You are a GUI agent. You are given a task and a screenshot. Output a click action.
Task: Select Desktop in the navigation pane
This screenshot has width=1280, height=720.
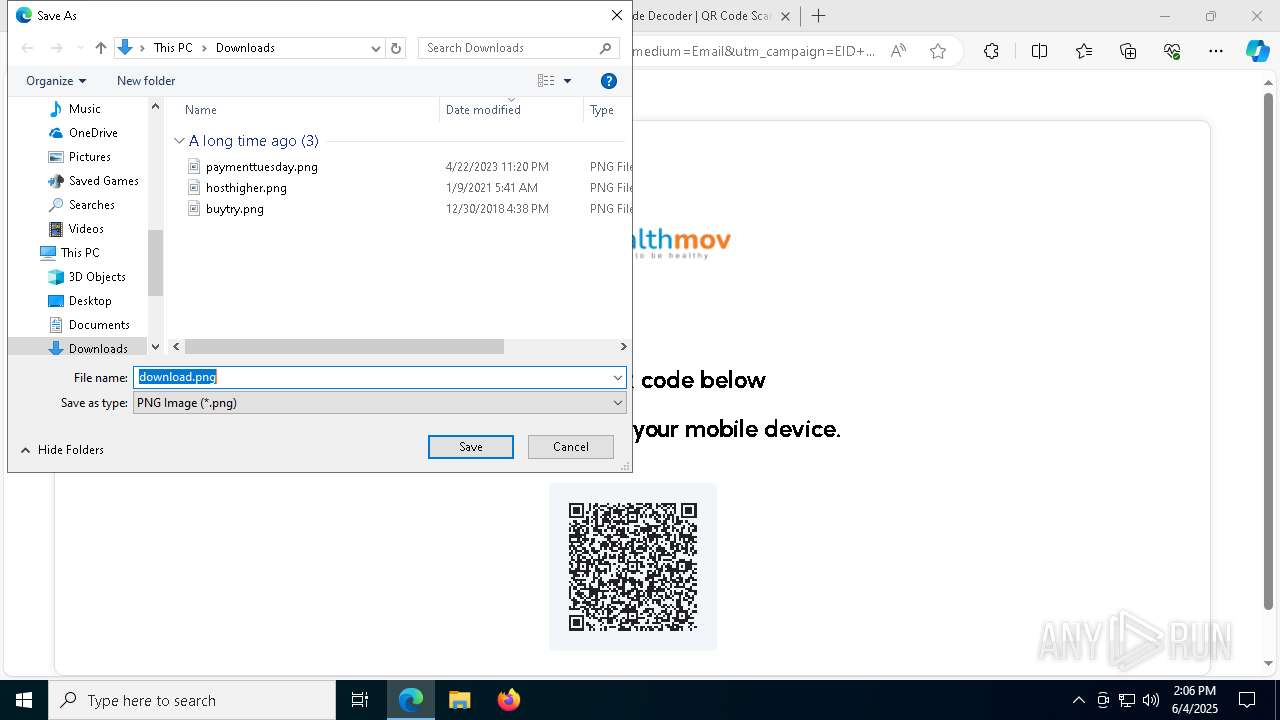[90, 301]
